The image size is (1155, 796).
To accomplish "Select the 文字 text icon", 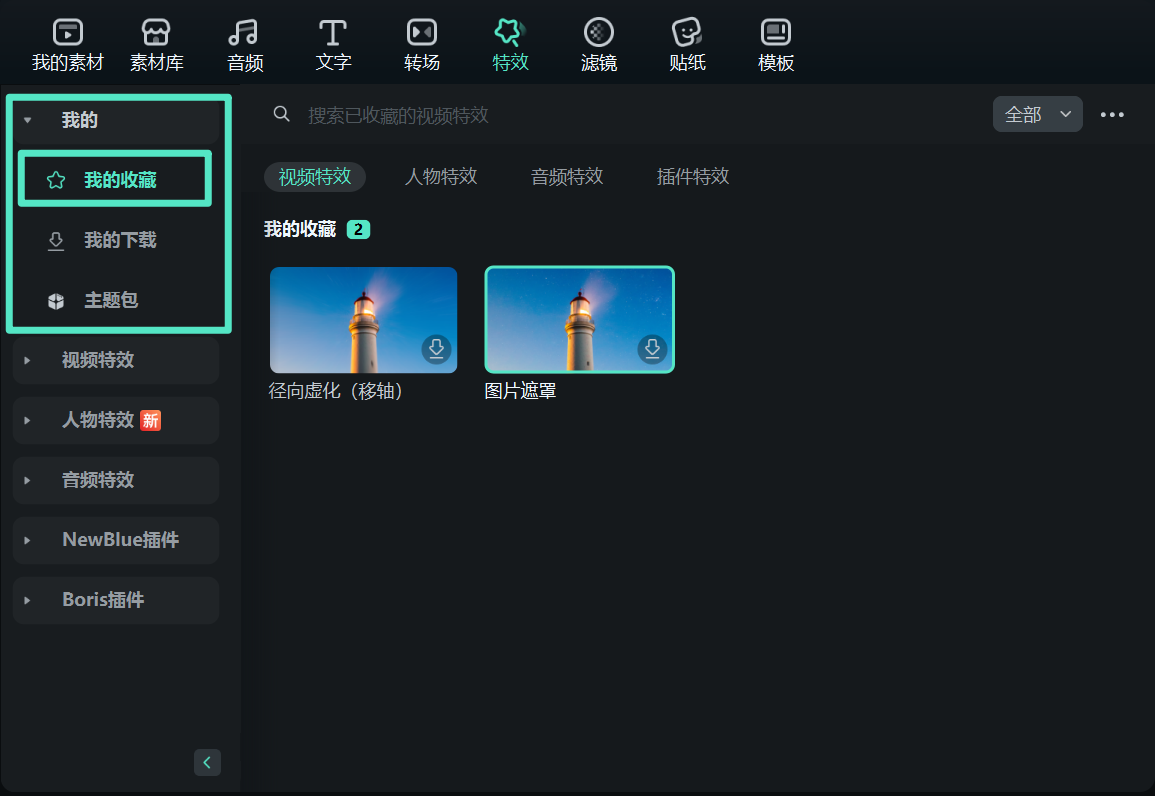I will (333, 33).
